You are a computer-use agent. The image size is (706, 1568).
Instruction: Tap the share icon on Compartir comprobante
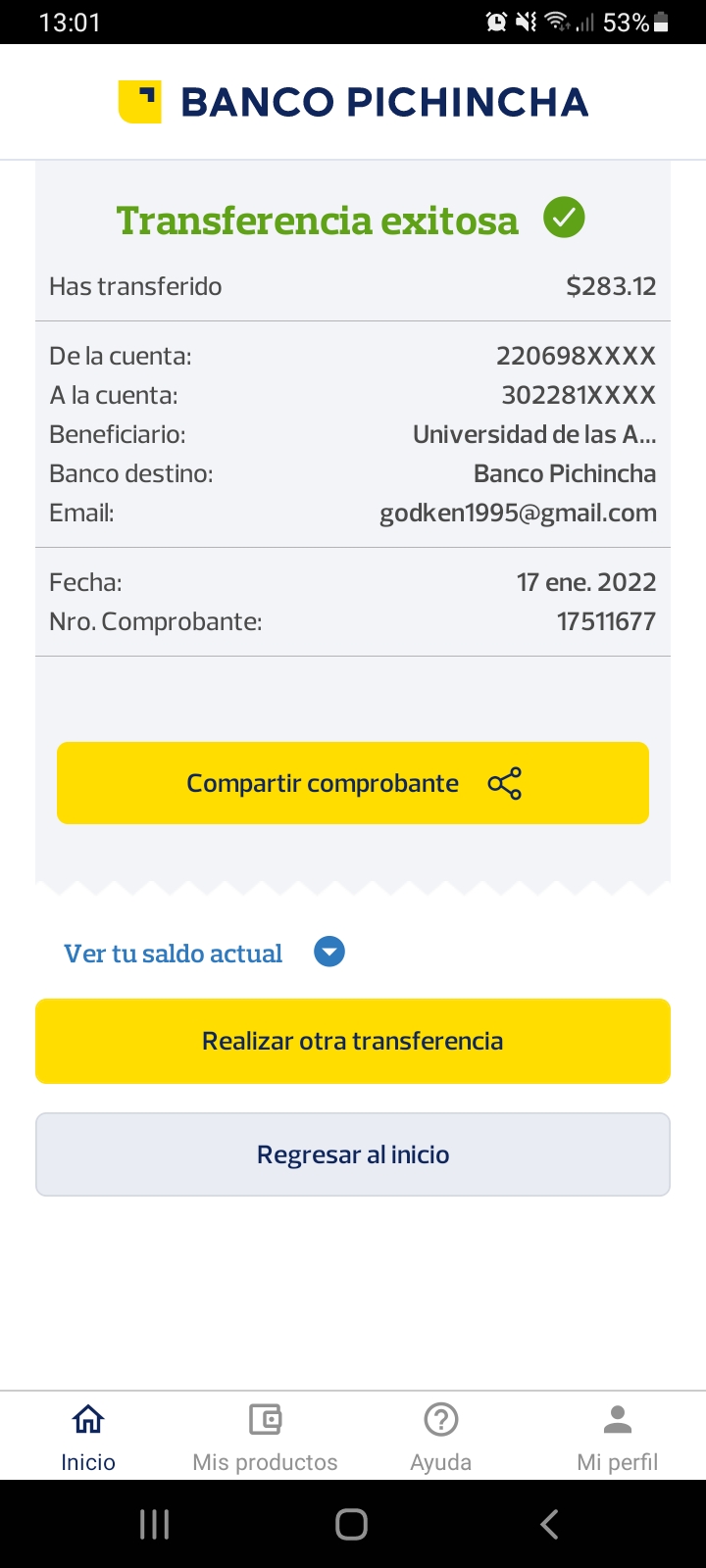click(505, 783)
